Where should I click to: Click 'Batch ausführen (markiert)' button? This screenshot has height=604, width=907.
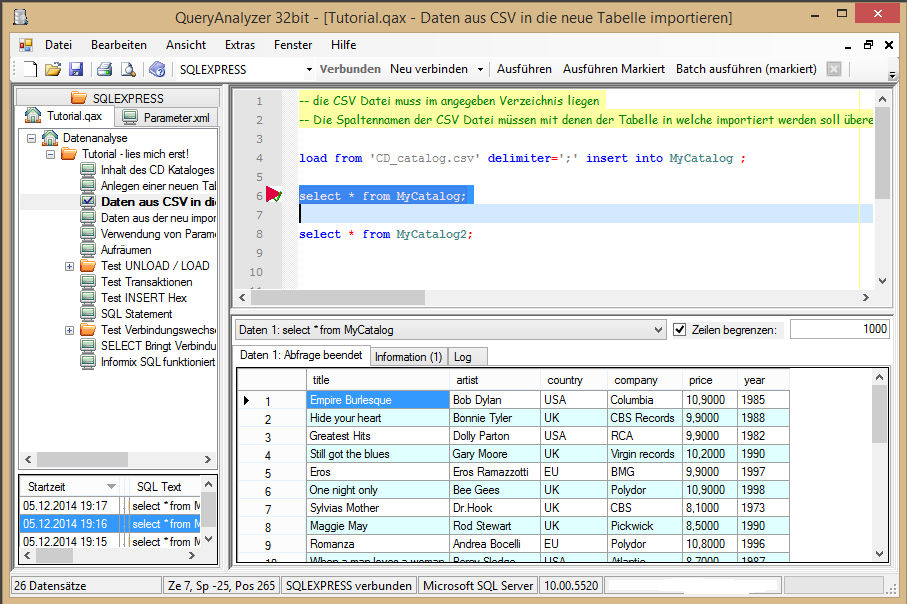(746, 69)
